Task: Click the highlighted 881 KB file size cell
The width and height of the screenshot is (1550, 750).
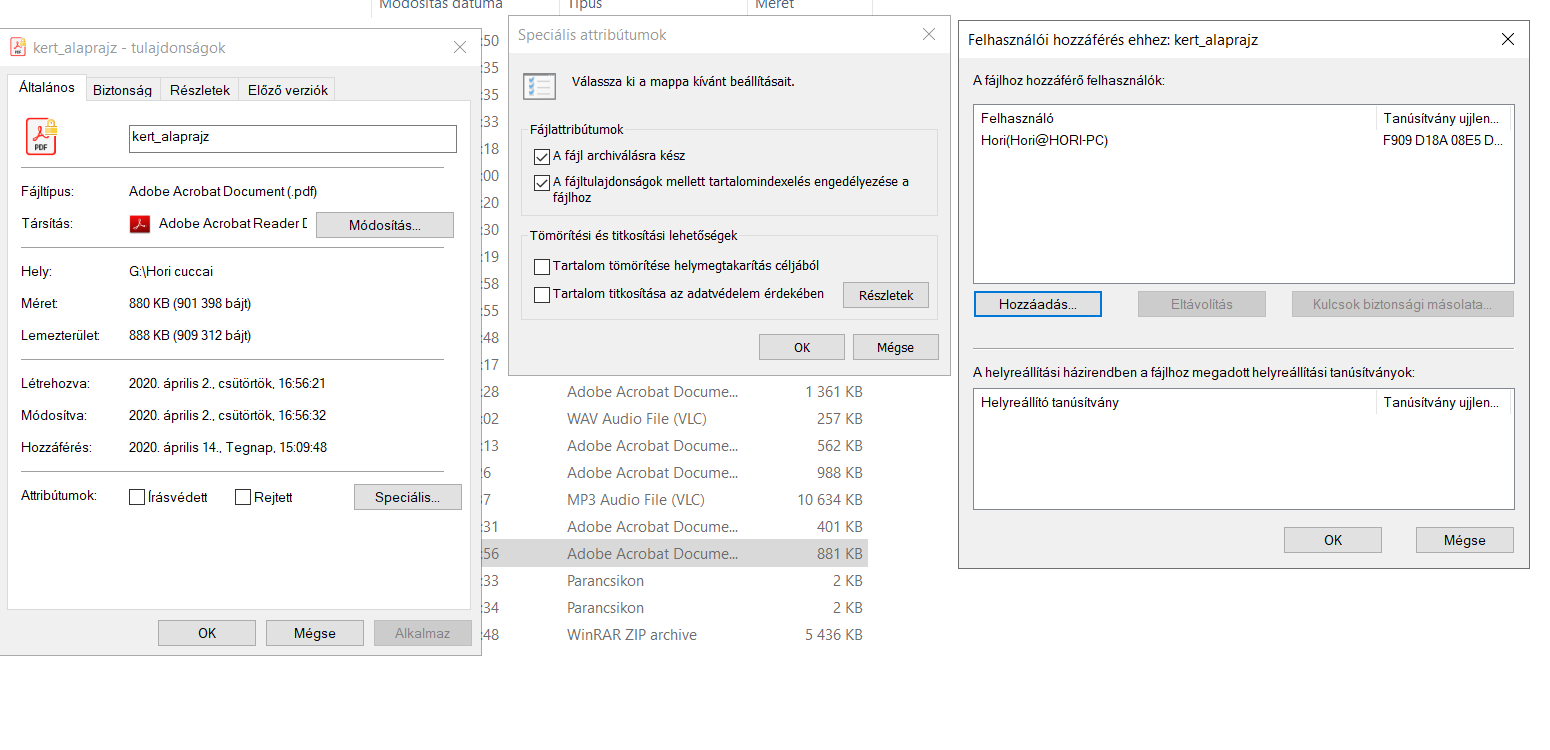Action: pos(840,553)
